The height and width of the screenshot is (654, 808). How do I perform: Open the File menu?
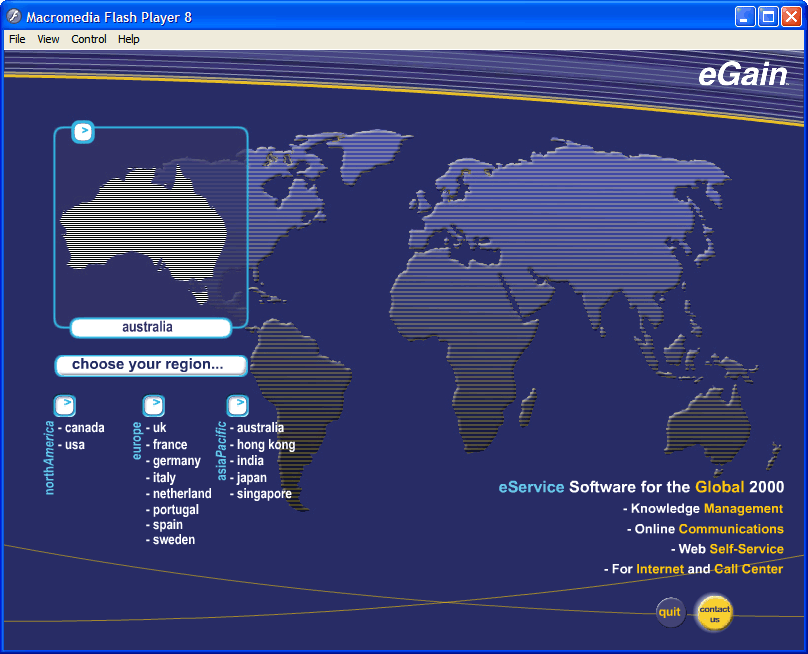(17, 39)
